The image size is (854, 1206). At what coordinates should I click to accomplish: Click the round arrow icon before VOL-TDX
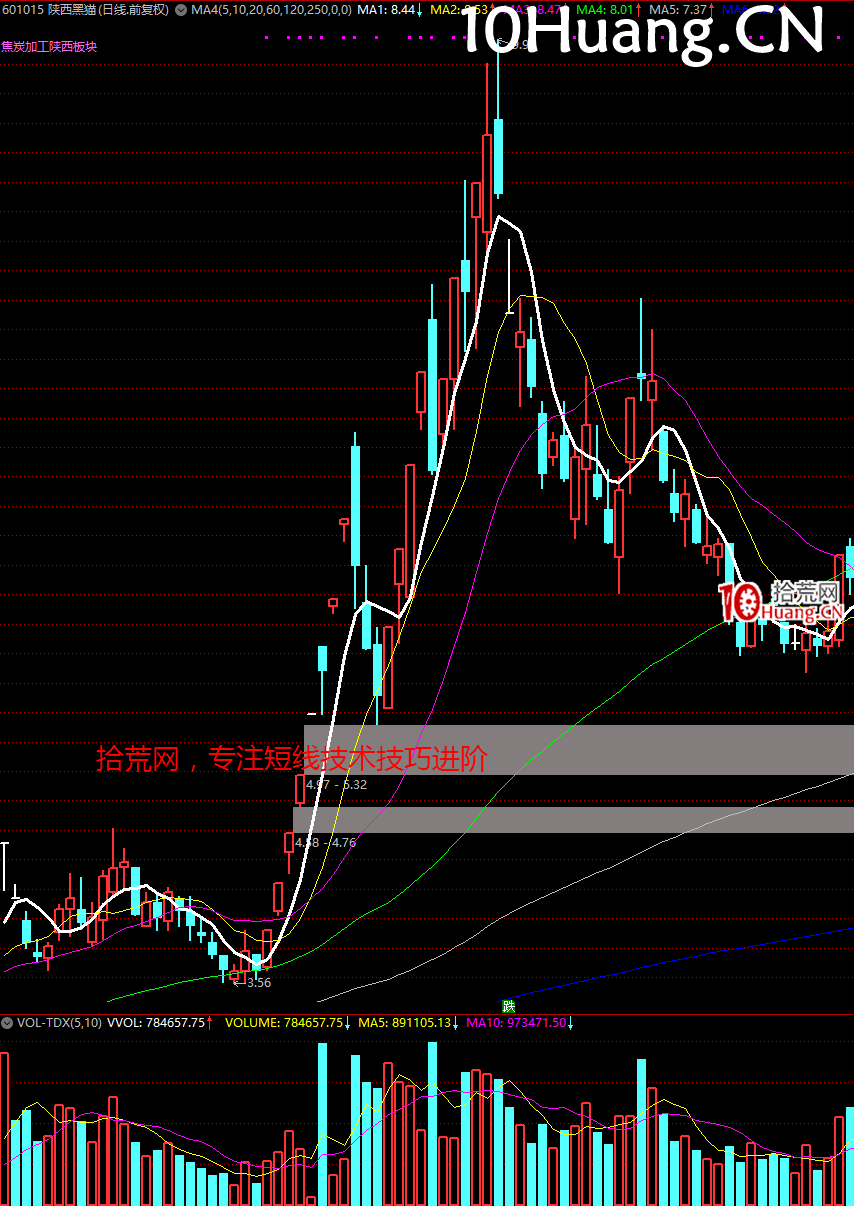click(x=7, y=1023)
